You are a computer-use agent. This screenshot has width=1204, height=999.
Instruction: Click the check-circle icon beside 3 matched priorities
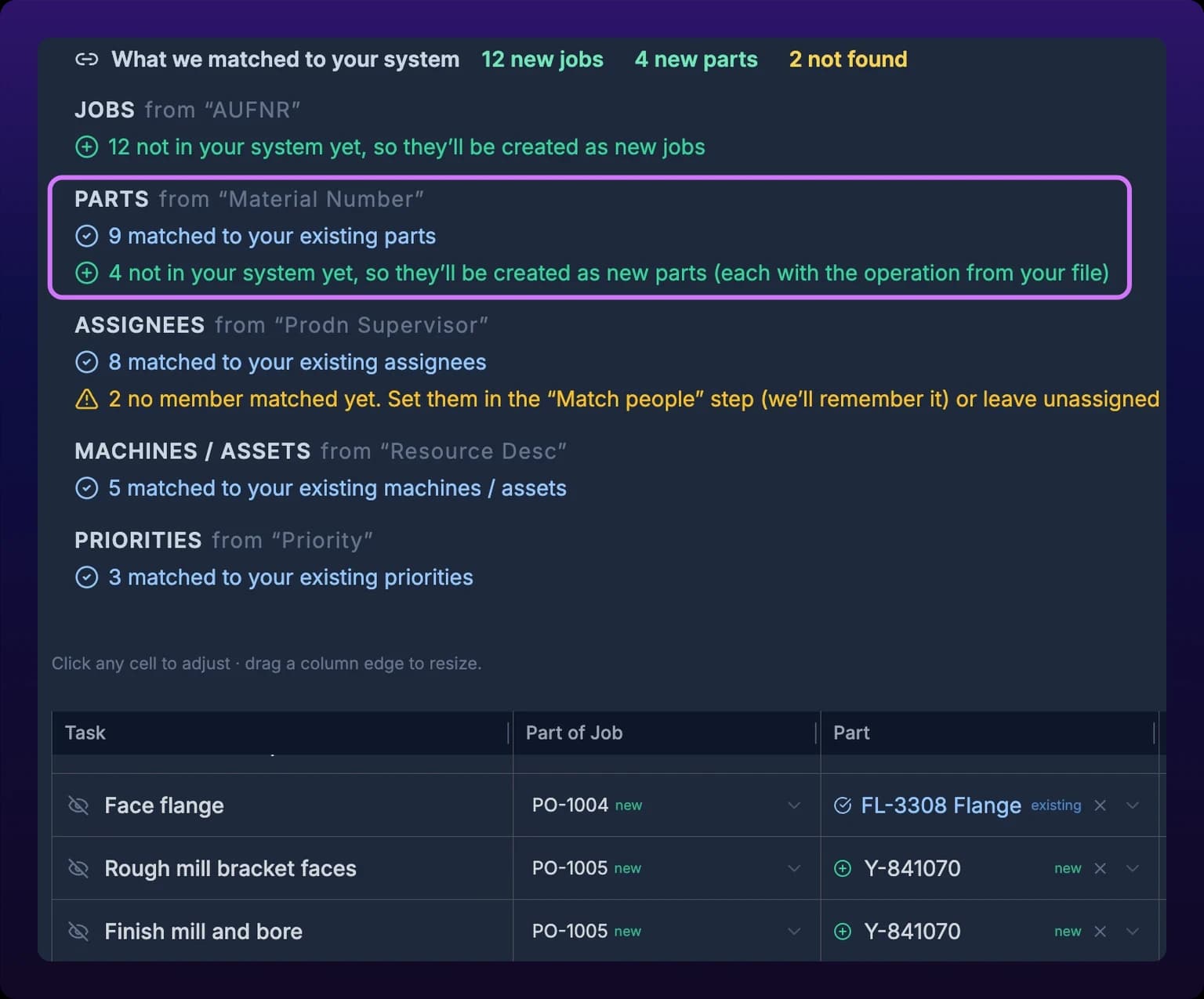click(86, 577)
